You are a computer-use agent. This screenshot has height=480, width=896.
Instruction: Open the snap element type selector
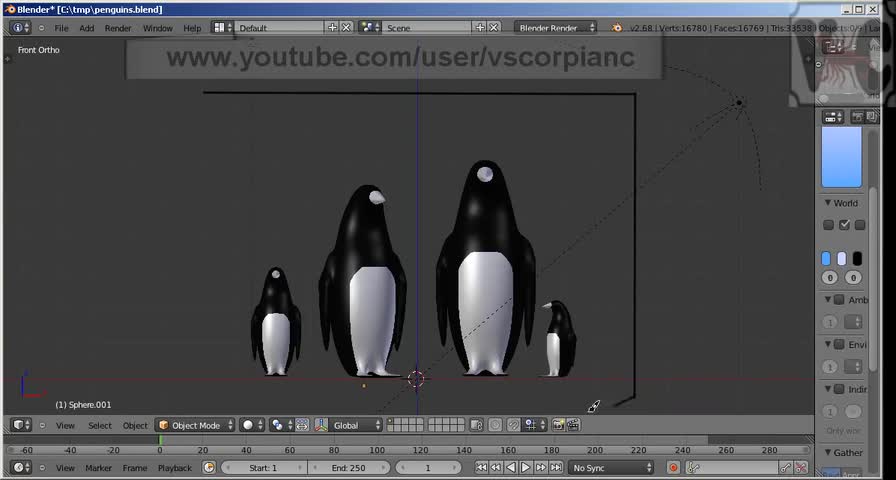pos(535,425)
